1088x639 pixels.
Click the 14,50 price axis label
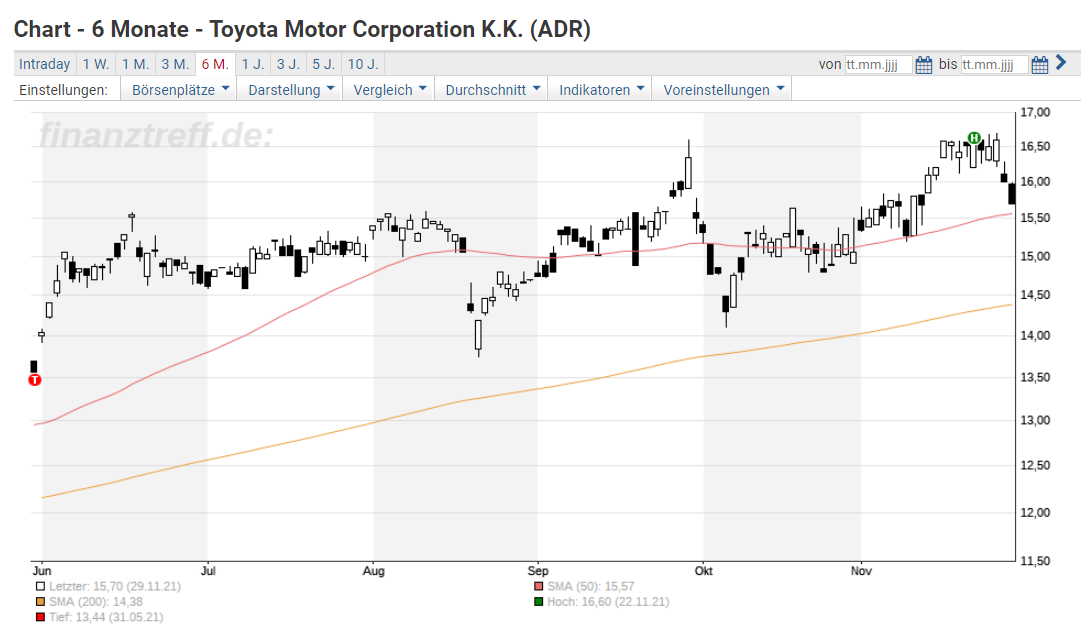tap(1035, 295)
